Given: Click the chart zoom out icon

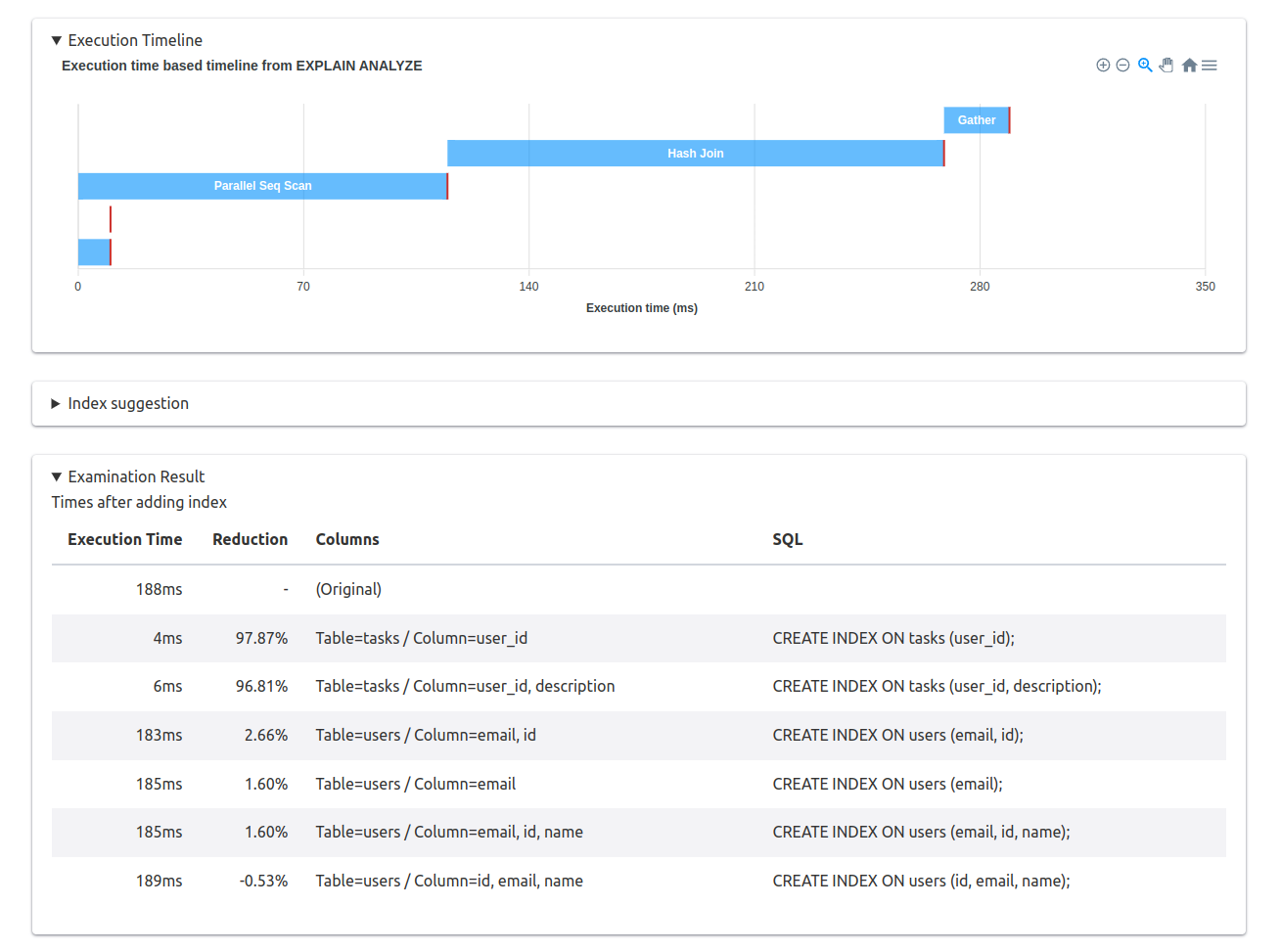Looking at the screenshot, I should click(1123, 66).
